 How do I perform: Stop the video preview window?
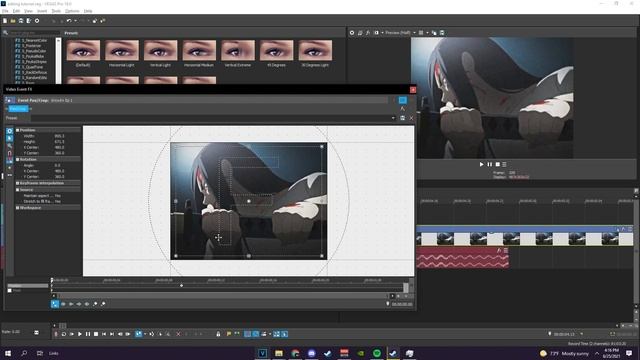tap(498, 164)
